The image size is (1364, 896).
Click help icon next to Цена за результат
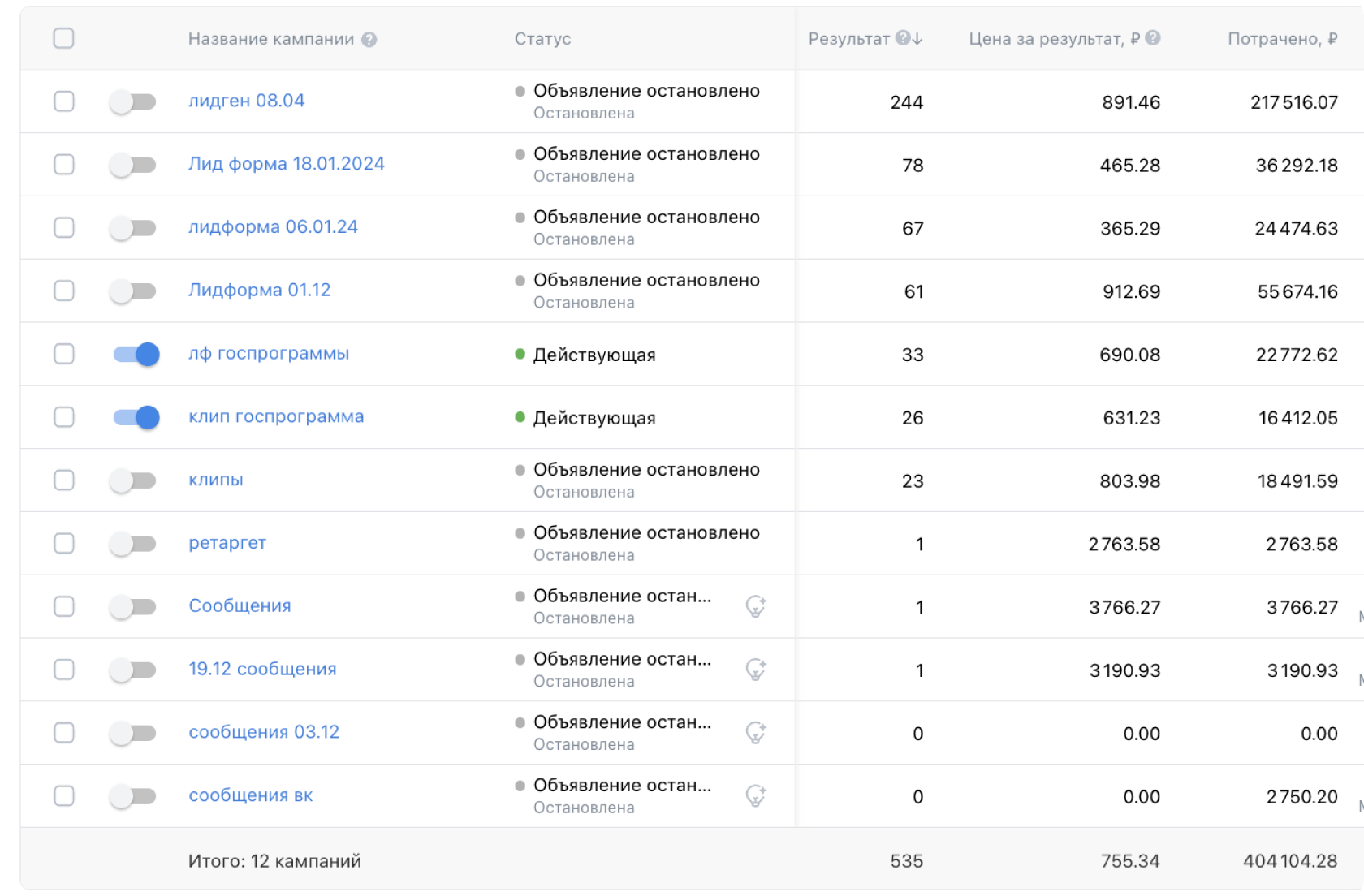1153,38
